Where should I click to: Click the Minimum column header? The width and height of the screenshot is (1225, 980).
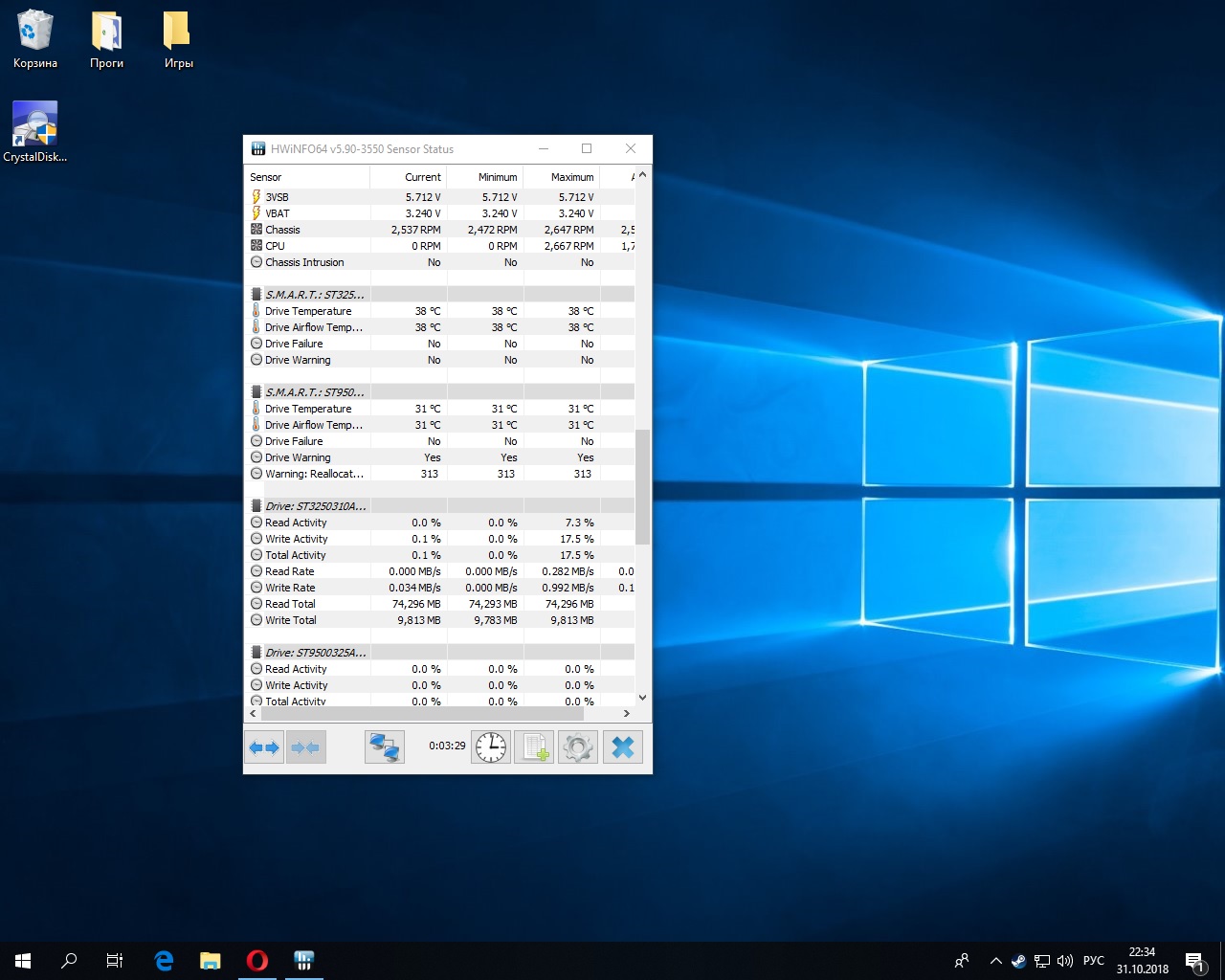tap(485, 177)
